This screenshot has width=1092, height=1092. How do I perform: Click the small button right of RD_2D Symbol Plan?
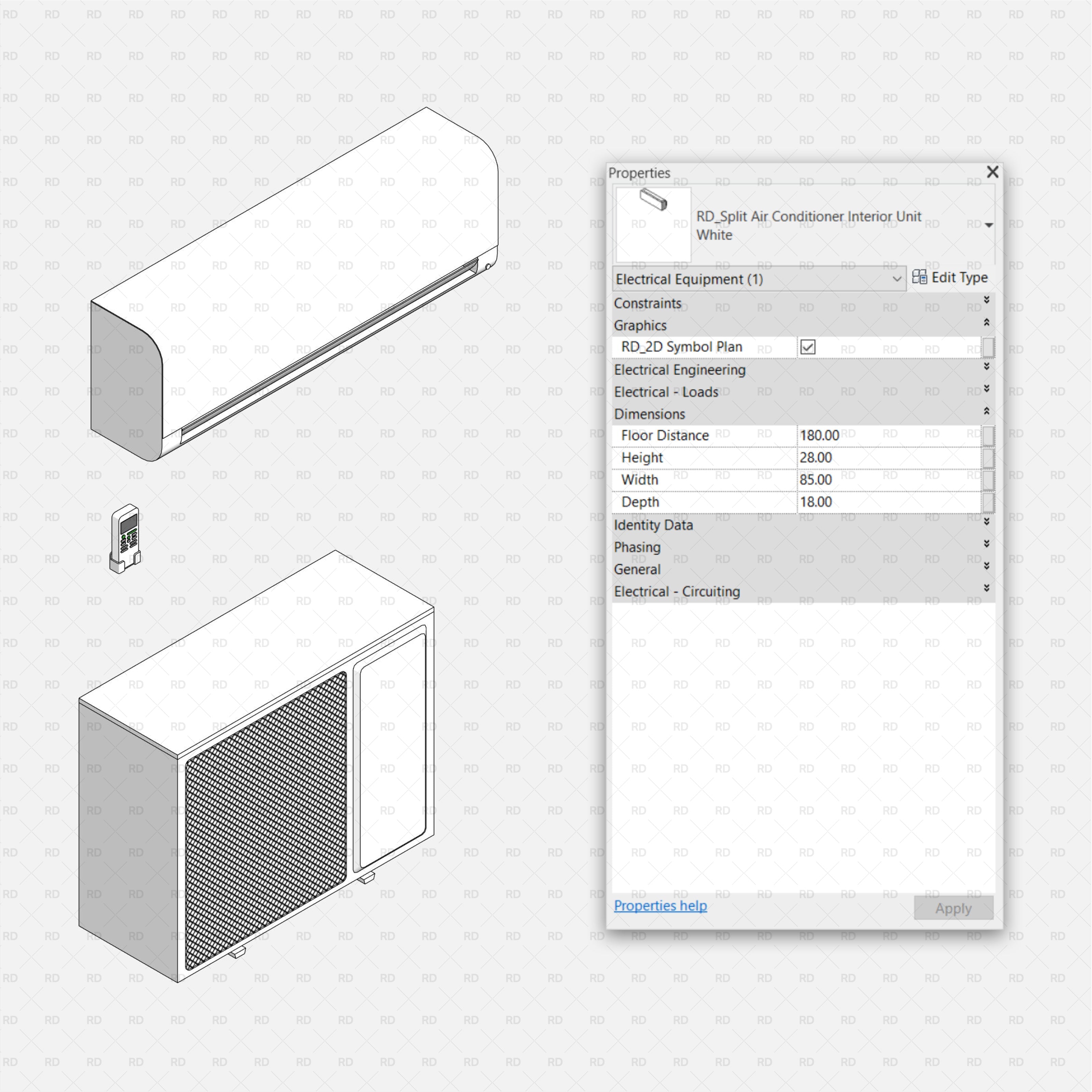988,347
